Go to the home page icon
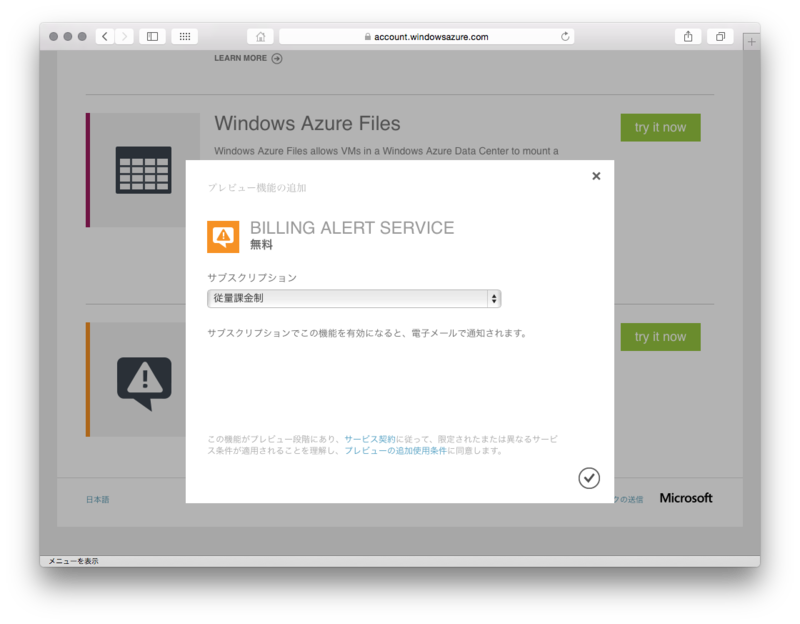The width and height of the screenshot is (800, 624). (261, 37)
